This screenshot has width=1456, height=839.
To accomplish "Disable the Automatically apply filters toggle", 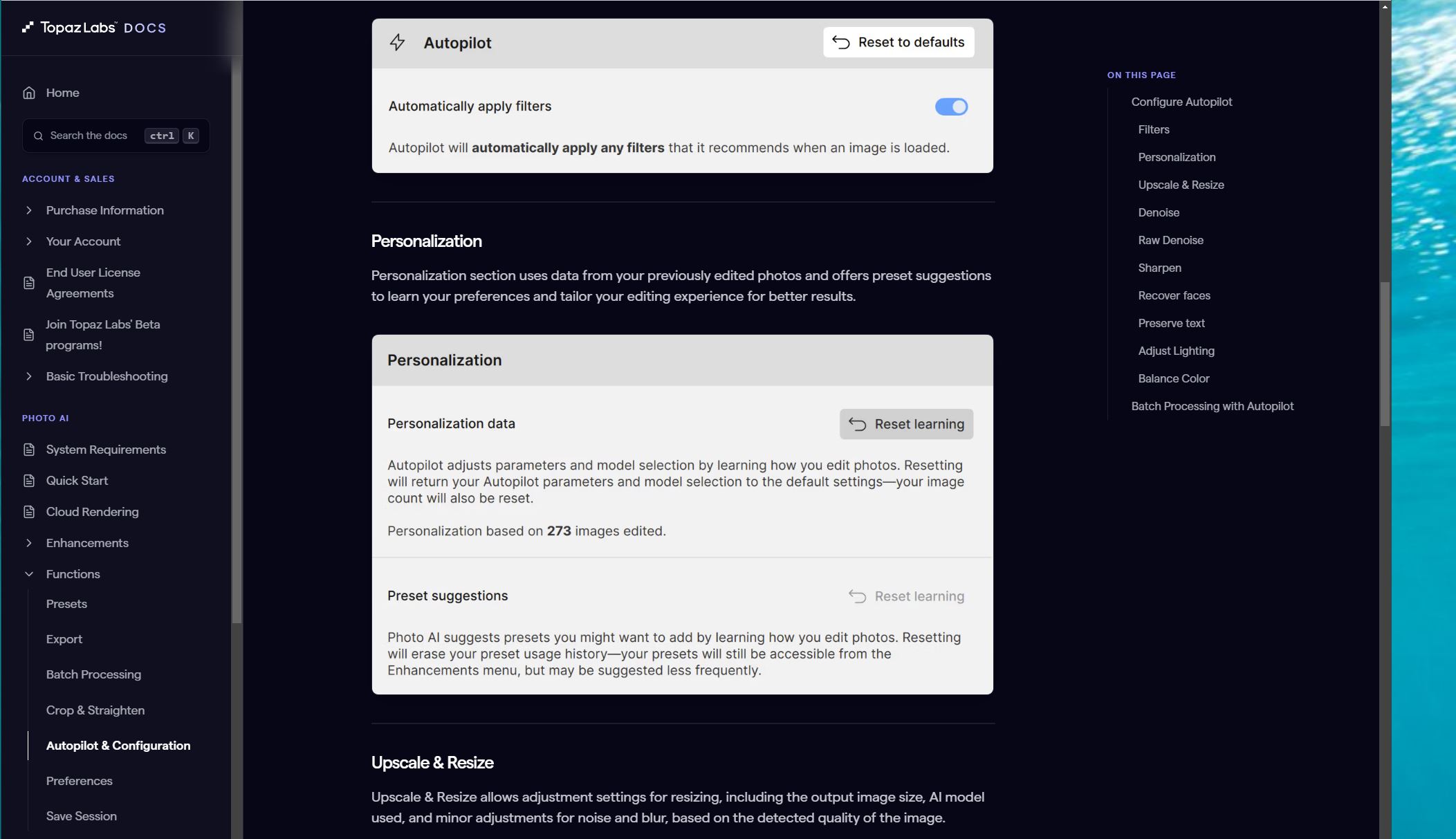I will point(951,107).
